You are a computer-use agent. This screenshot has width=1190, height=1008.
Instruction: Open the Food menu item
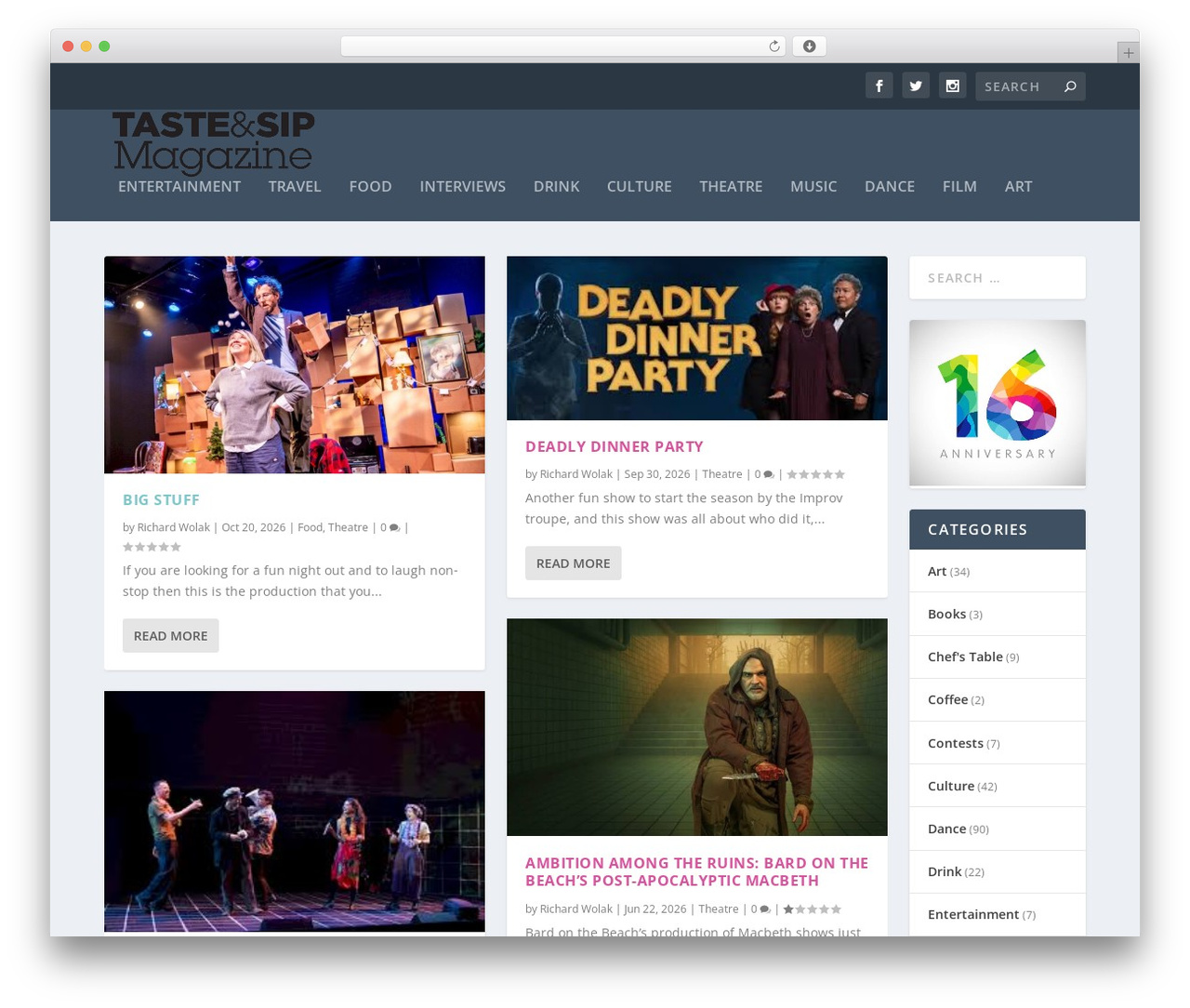tap(370, 186)
